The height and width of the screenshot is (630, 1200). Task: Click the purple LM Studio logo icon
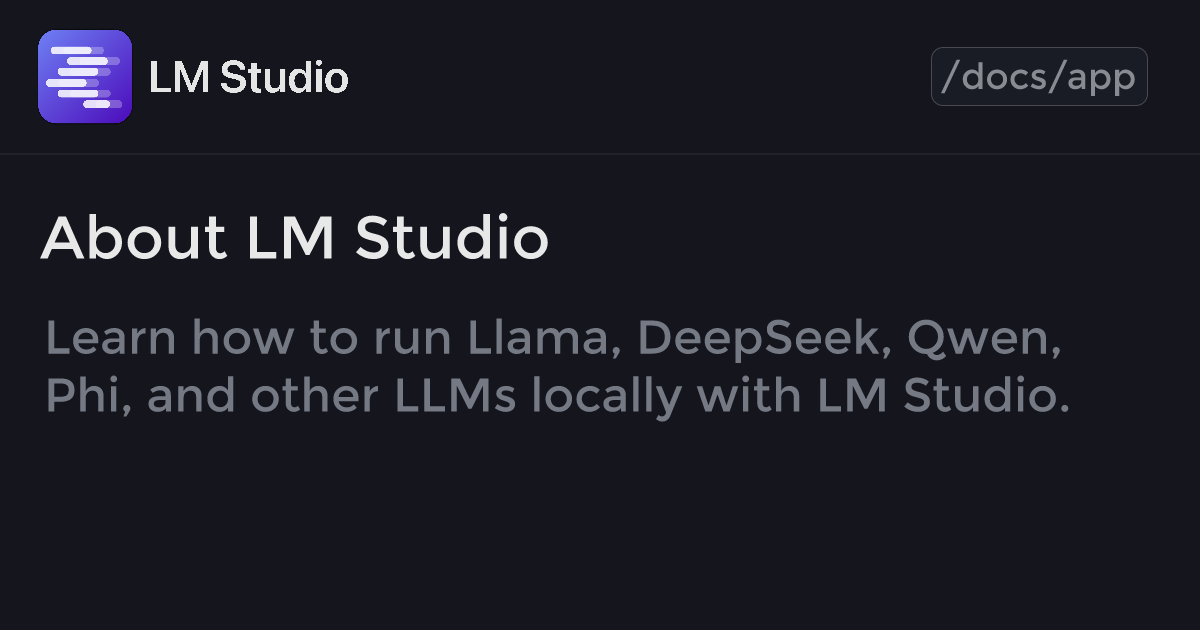(x=85, y=77)
